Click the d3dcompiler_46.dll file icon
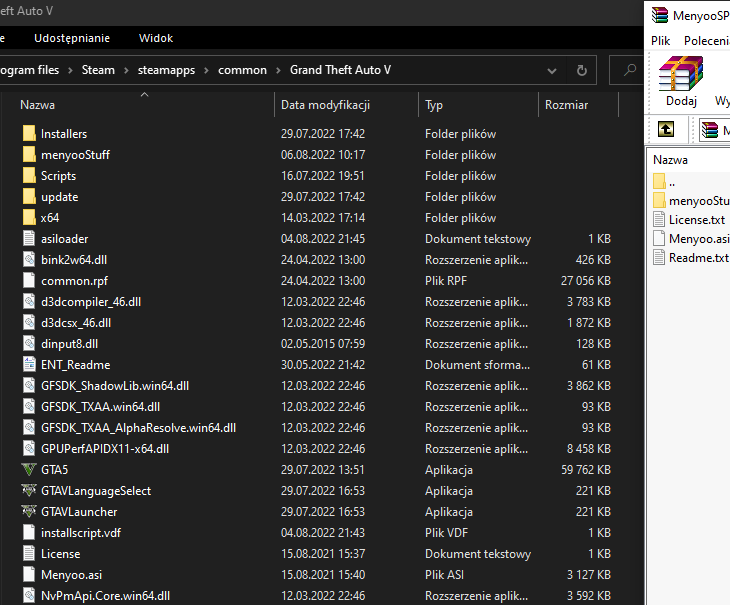Screen dimensions: 730x605 [29, 302]
